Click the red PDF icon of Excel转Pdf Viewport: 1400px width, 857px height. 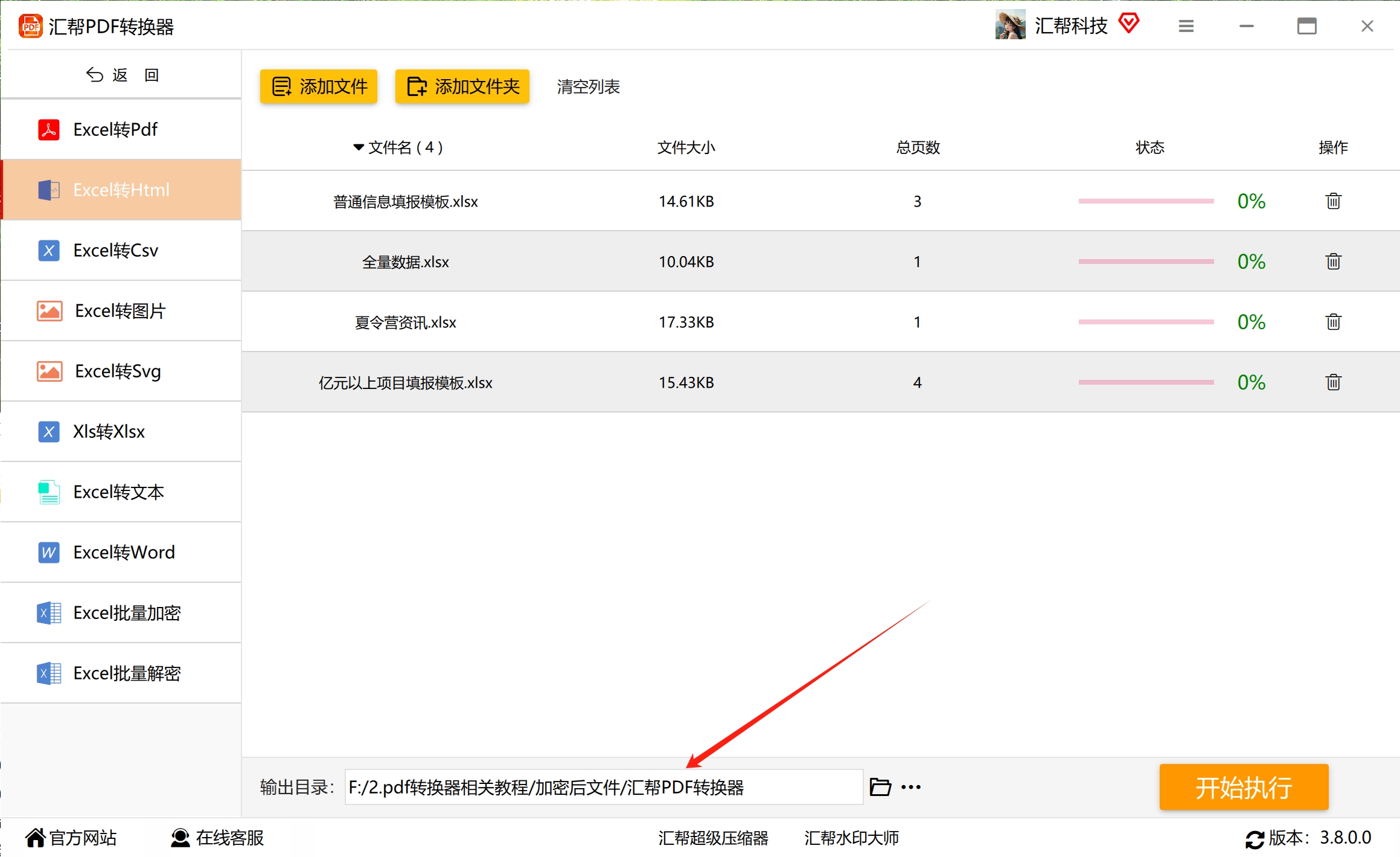click(x=49, y=129)
